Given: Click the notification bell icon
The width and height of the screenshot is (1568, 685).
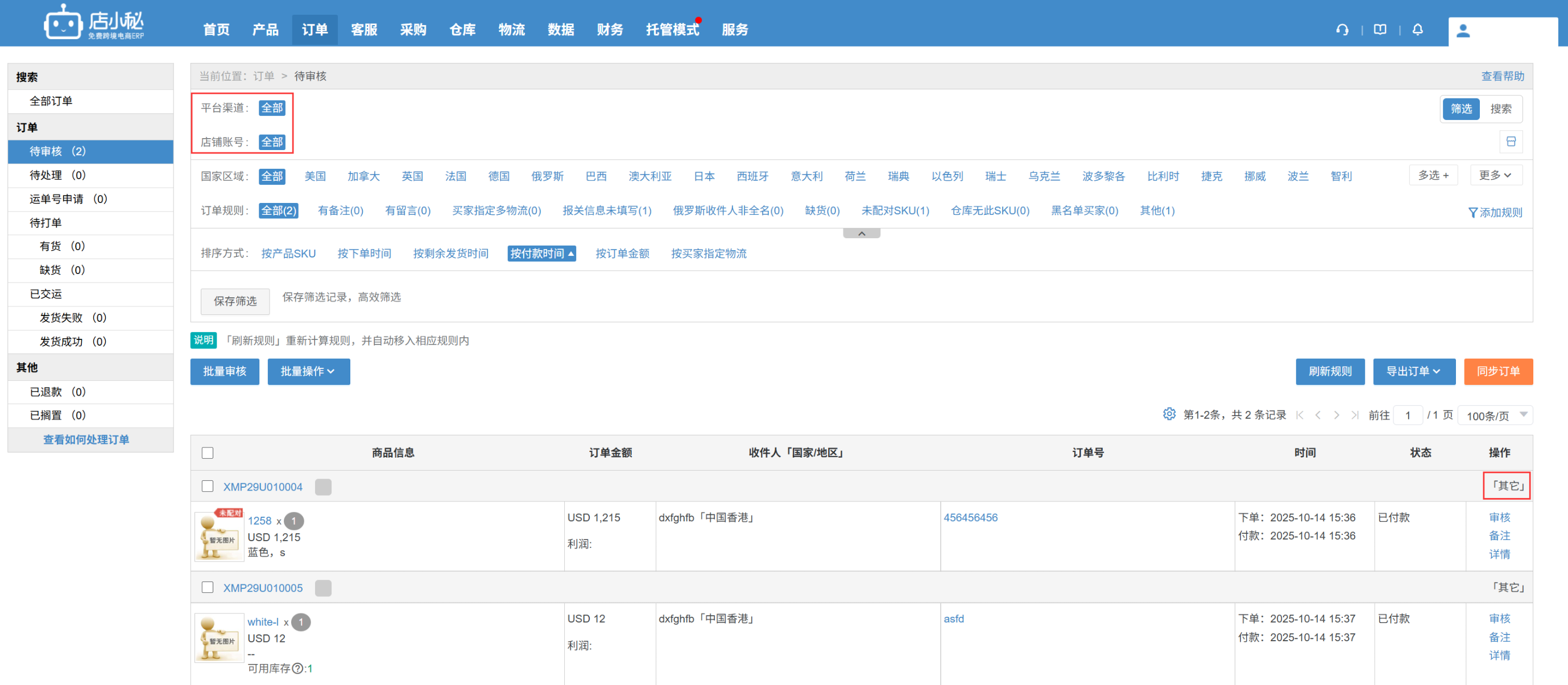Looking at the screenshot, I should pos(1418,30).
